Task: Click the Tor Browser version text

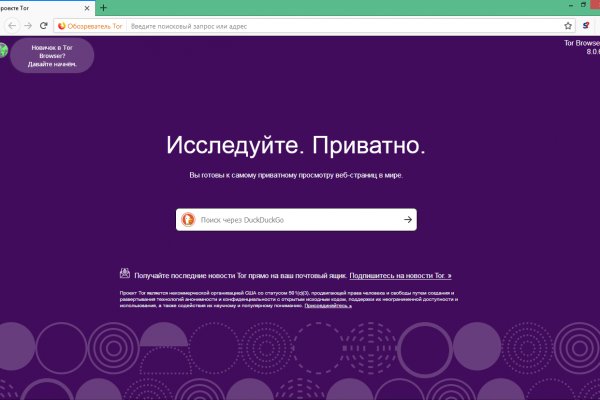Action: click(x=580, y=47)
